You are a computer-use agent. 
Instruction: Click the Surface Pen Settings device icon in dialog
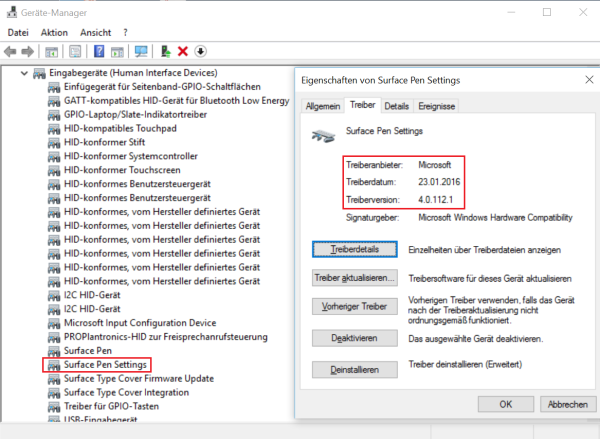323,135
